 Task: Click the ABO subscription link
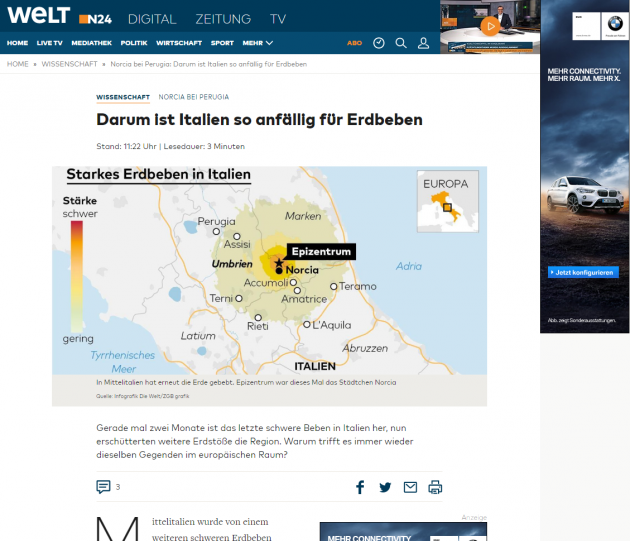click(x=354, y=43)
